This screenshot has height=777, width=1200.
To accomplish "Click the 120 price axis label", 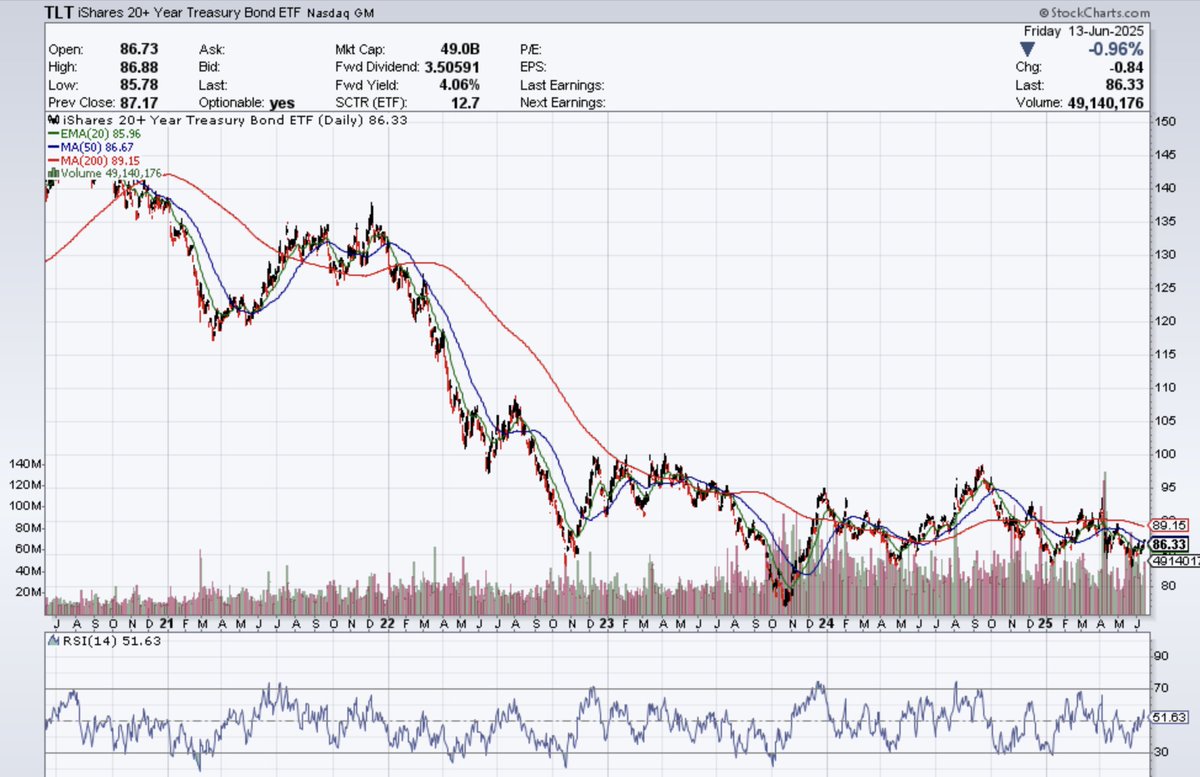I will [1163, 321].
